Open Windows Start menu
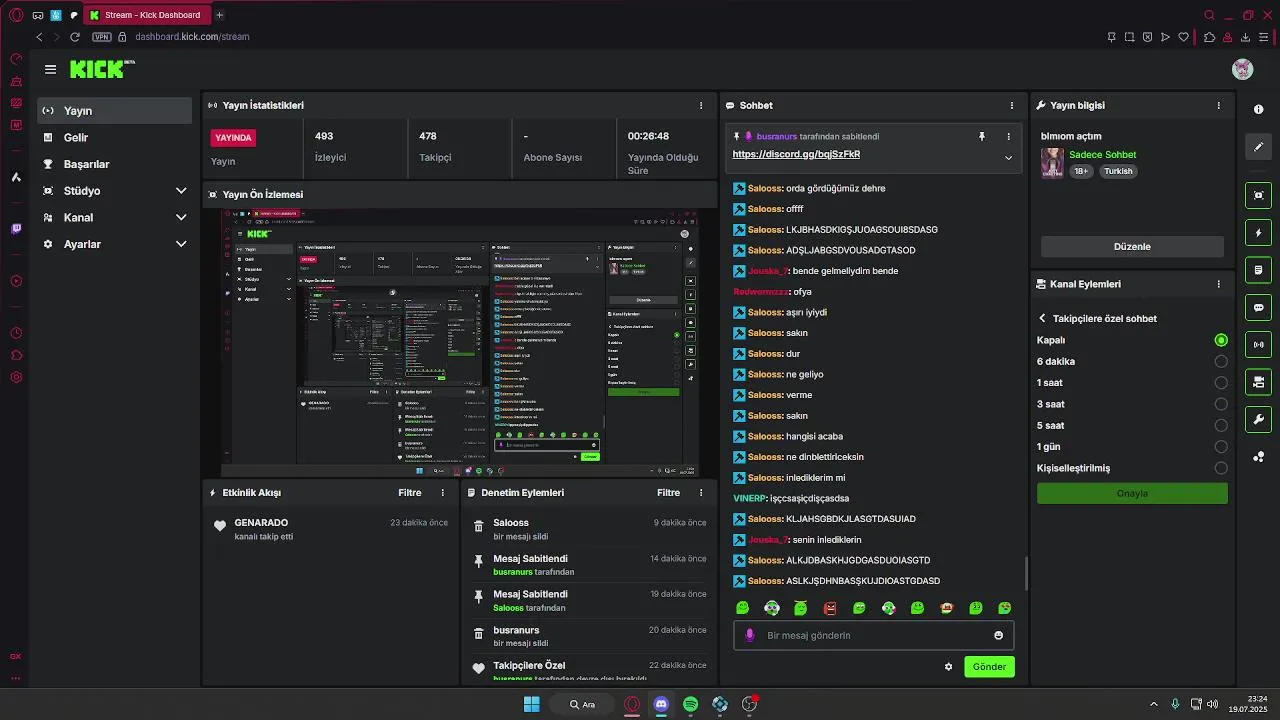 click(x=531, y=704)
